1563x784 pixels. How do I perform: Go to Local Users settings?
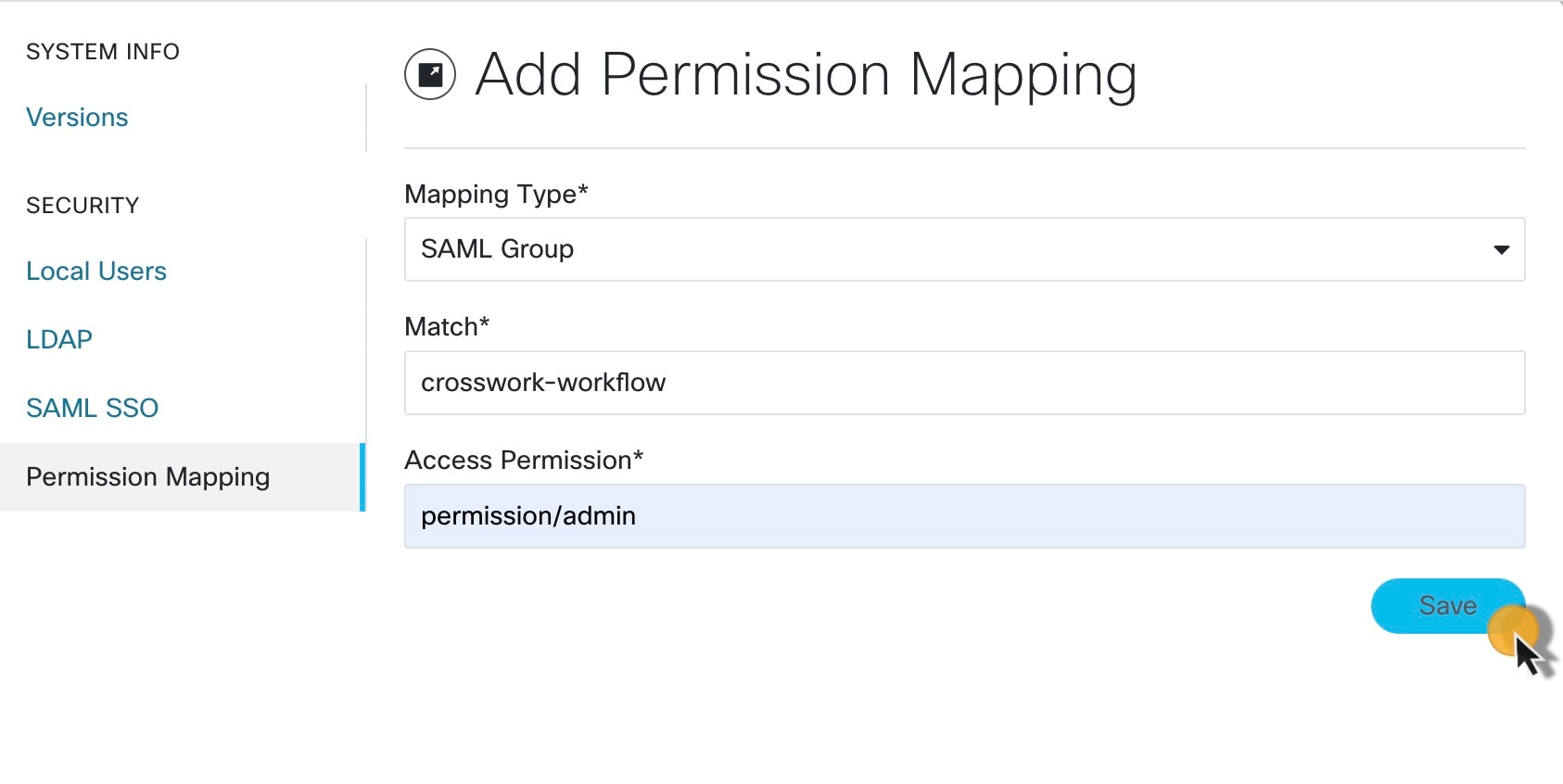tap(96, 272)
